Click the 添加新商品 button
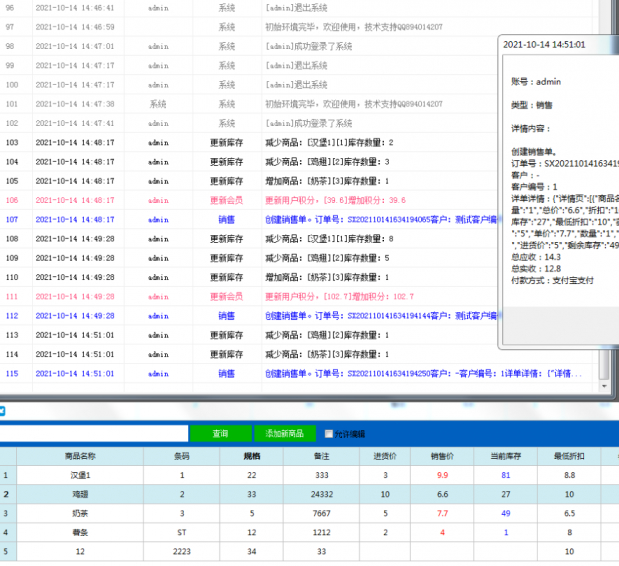 click(285, 433)
